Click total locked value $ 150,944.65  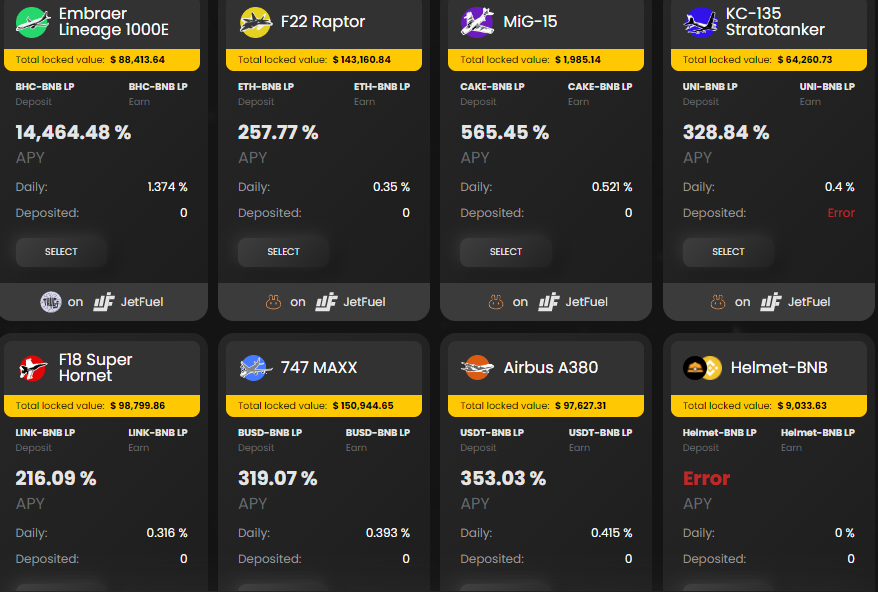(363, 406)
